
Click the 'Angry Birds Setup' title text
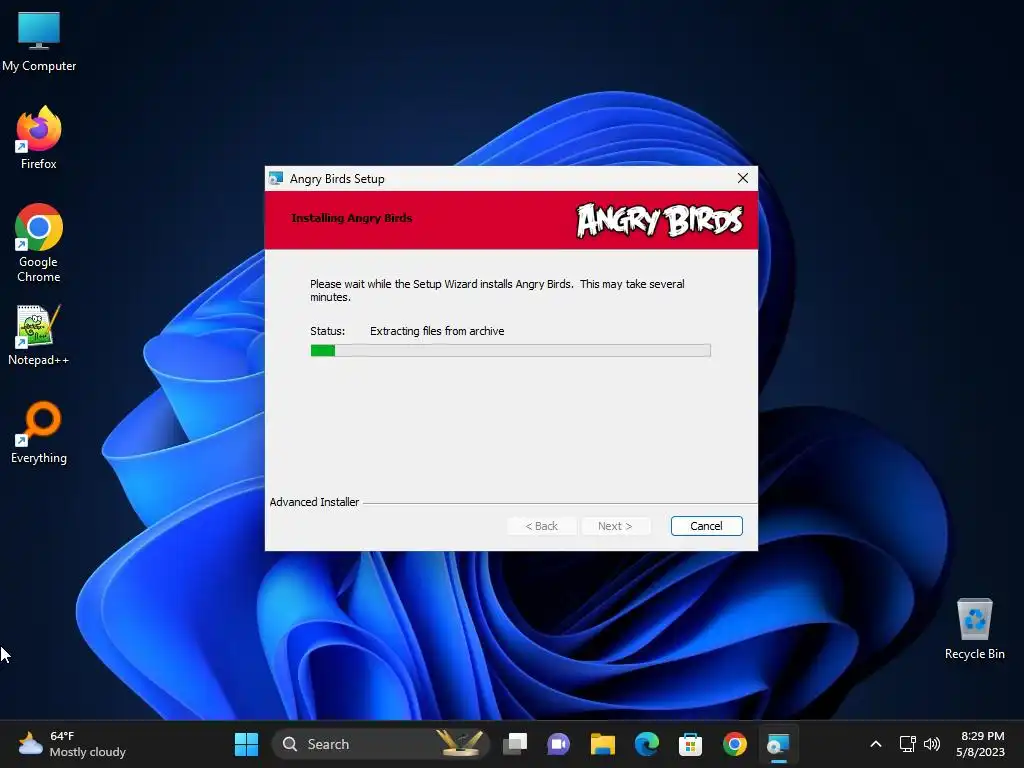coord(337,179)
